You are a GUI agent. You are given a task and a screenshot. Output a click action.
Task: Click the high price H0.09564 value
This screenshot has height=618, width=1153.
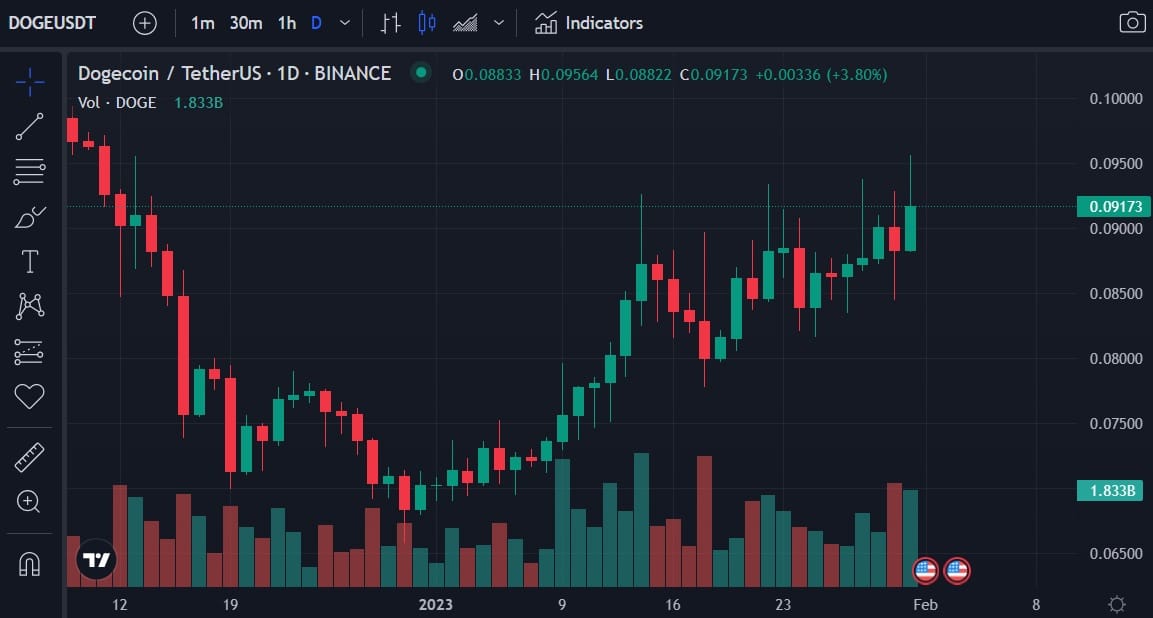pyautogui.click(x=564, y=75)
